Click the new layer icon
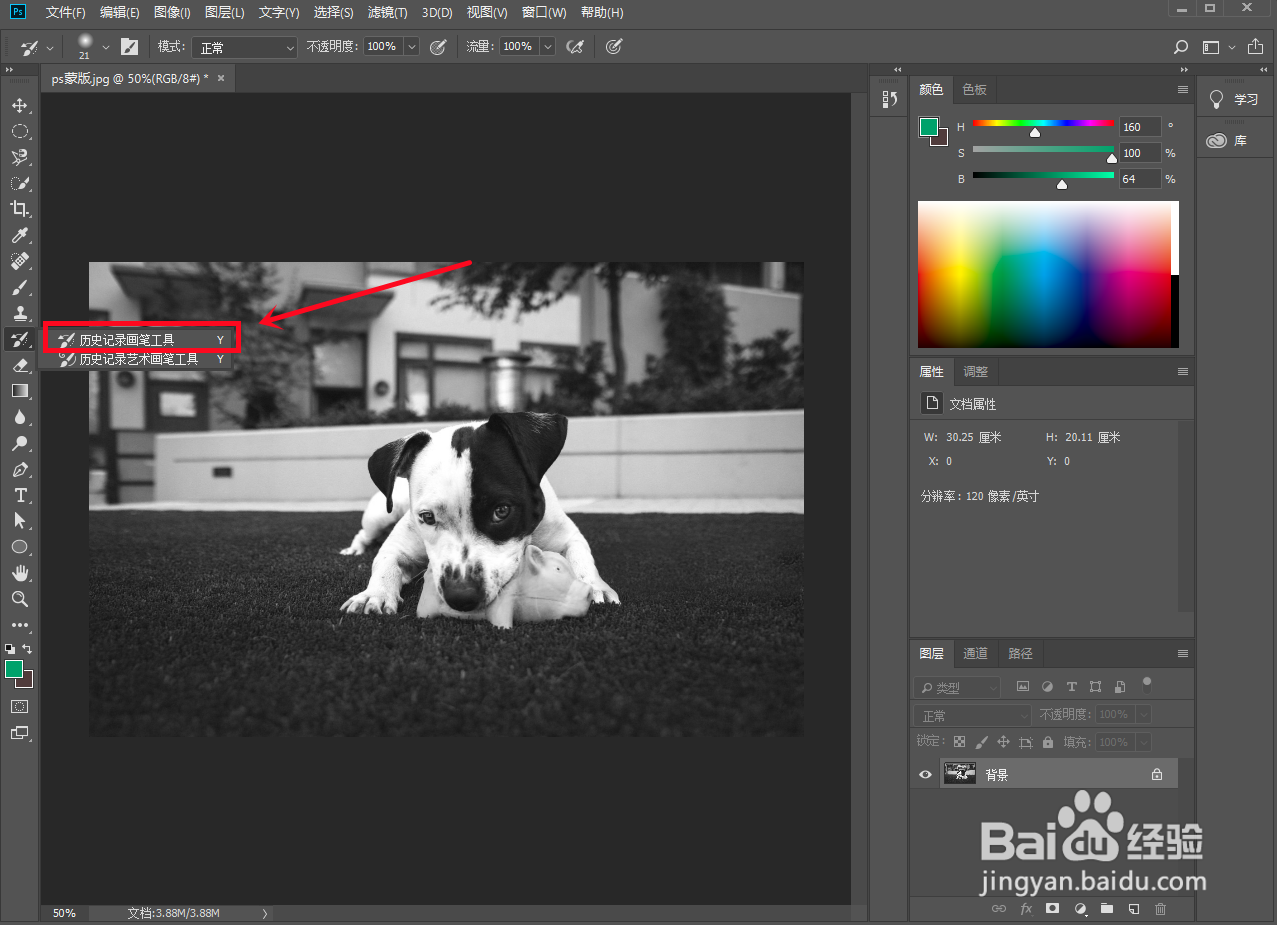The height and width of the screenshot is (925, 1277). point(1133,909)
